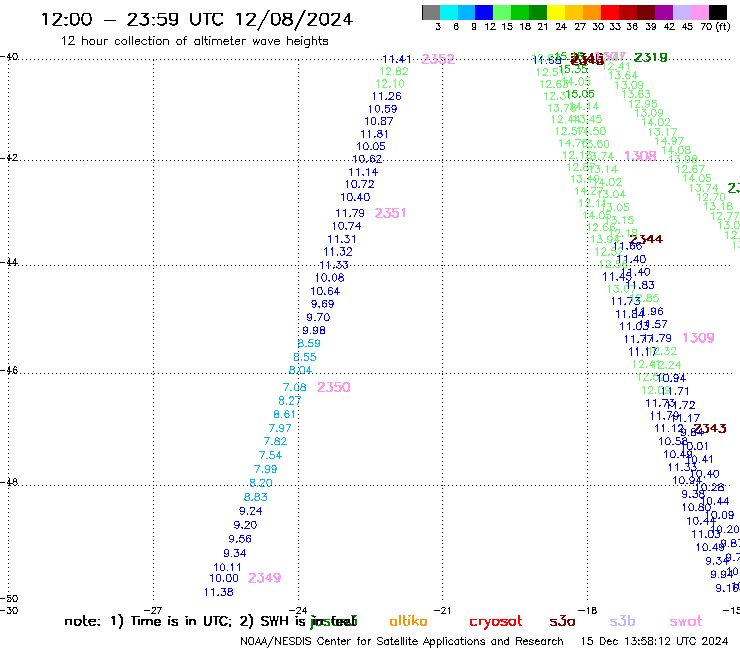Click the 12.10 wave height reading

click(390, 84)
